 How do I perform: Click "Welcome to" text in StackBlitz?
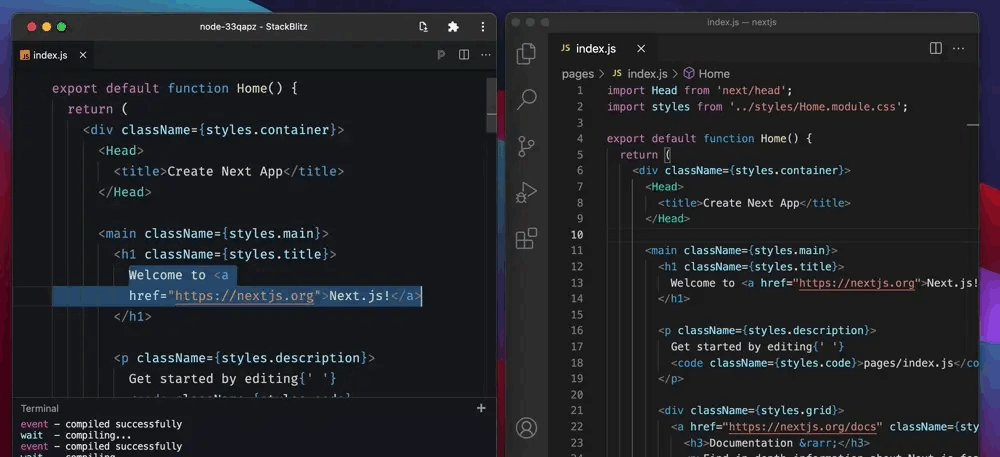(x=167, y=275)
